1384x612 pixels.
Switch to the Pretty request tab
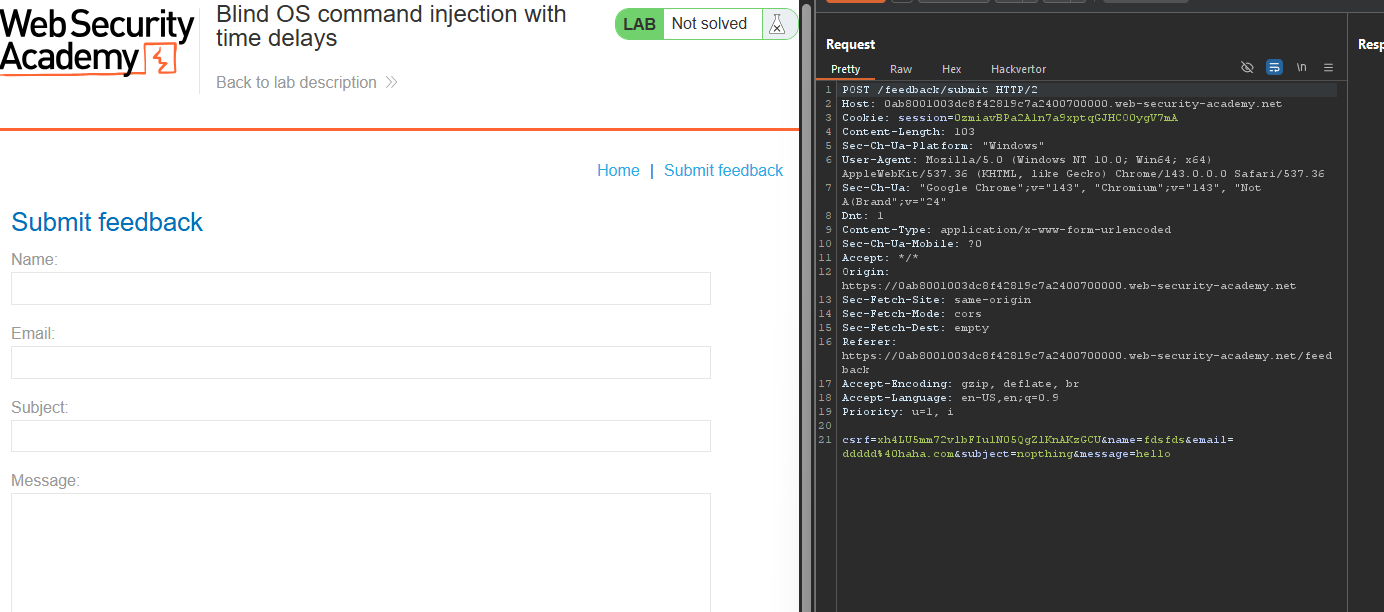(845, 69)
